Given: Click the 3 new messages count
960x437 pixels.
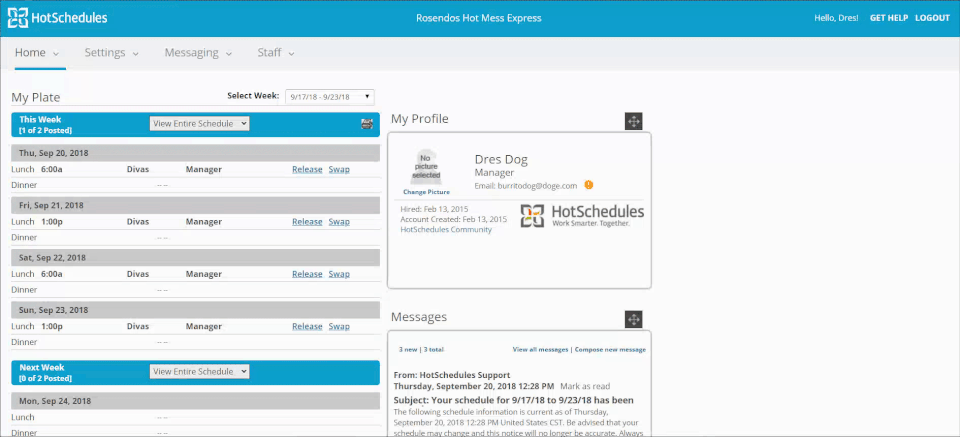Looking at the screenshot, I should [x=408, y=349].
